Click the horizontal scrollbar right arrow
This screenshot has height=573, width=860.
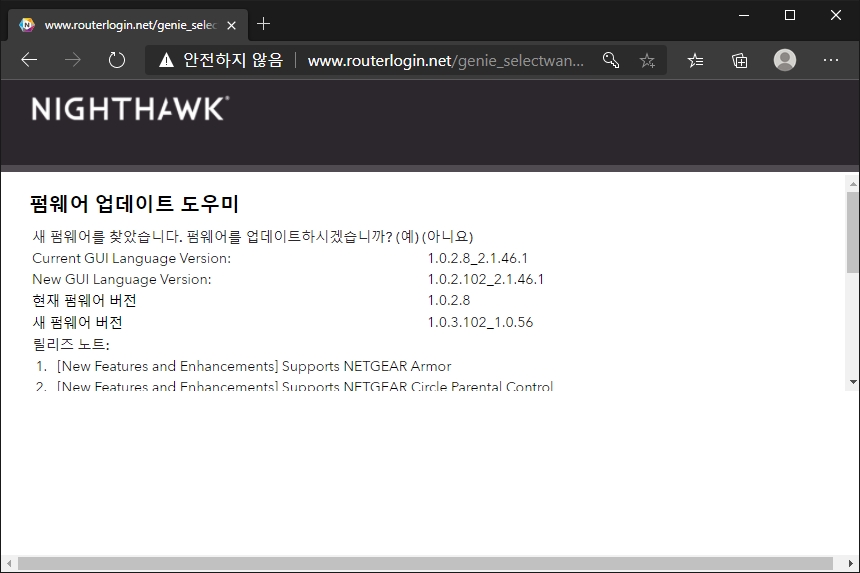point(851,564)
